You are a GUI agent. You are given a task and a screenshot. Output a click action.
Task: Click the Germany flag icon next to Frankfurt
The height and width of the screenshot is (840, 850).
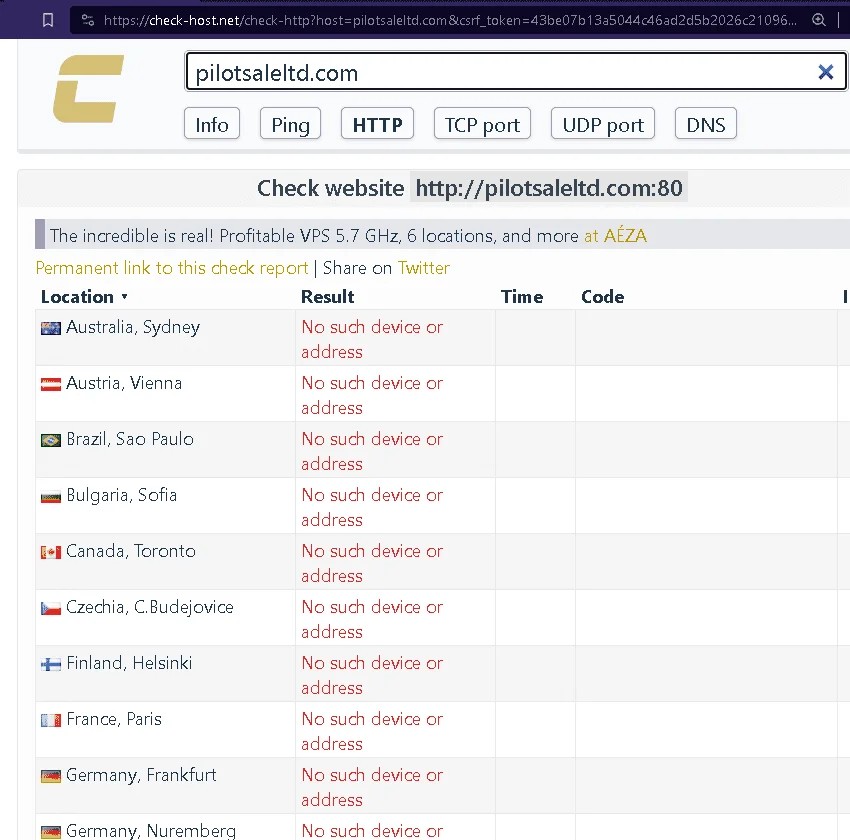[51, 776]
